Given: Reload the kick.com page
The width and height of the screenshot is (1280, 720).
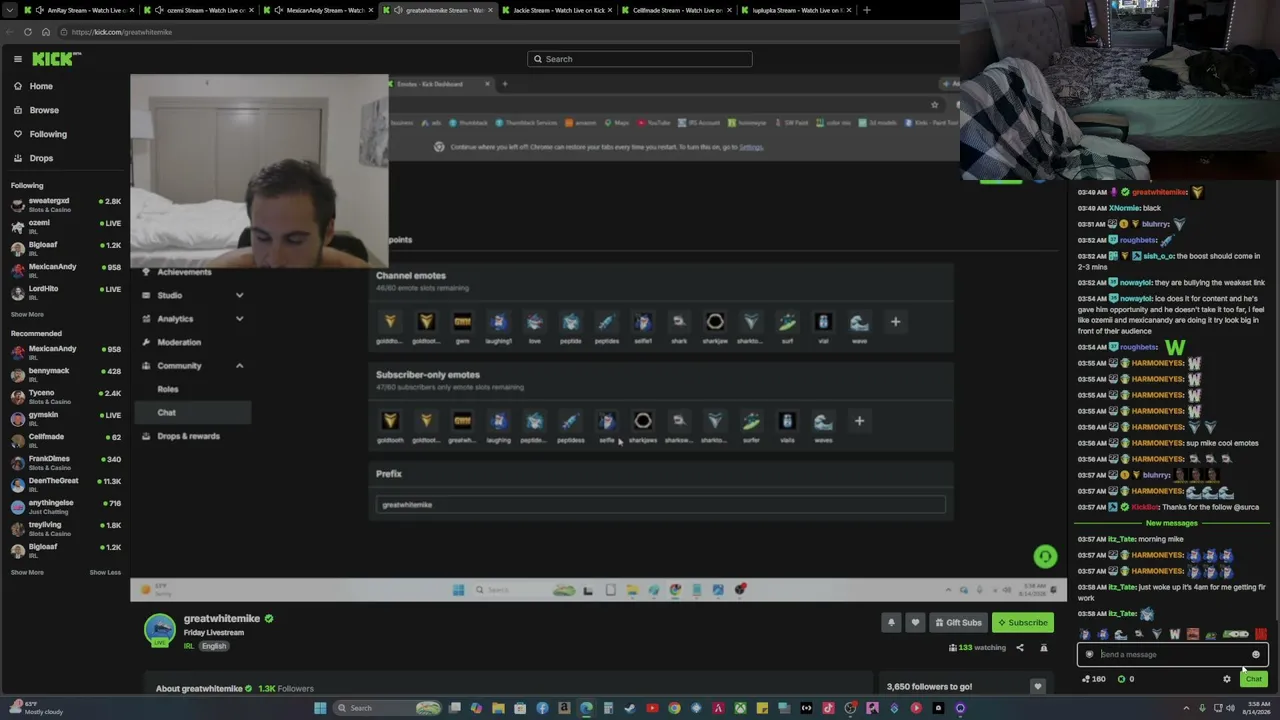Looking at the screenshot, I should point(28,32).
